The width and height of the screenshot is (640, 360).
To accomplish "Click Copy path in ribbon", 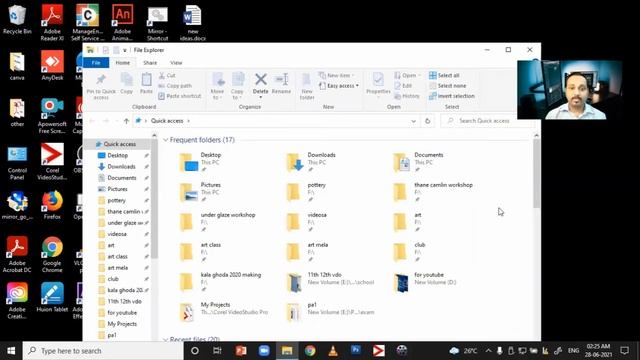I will [175, 86].
